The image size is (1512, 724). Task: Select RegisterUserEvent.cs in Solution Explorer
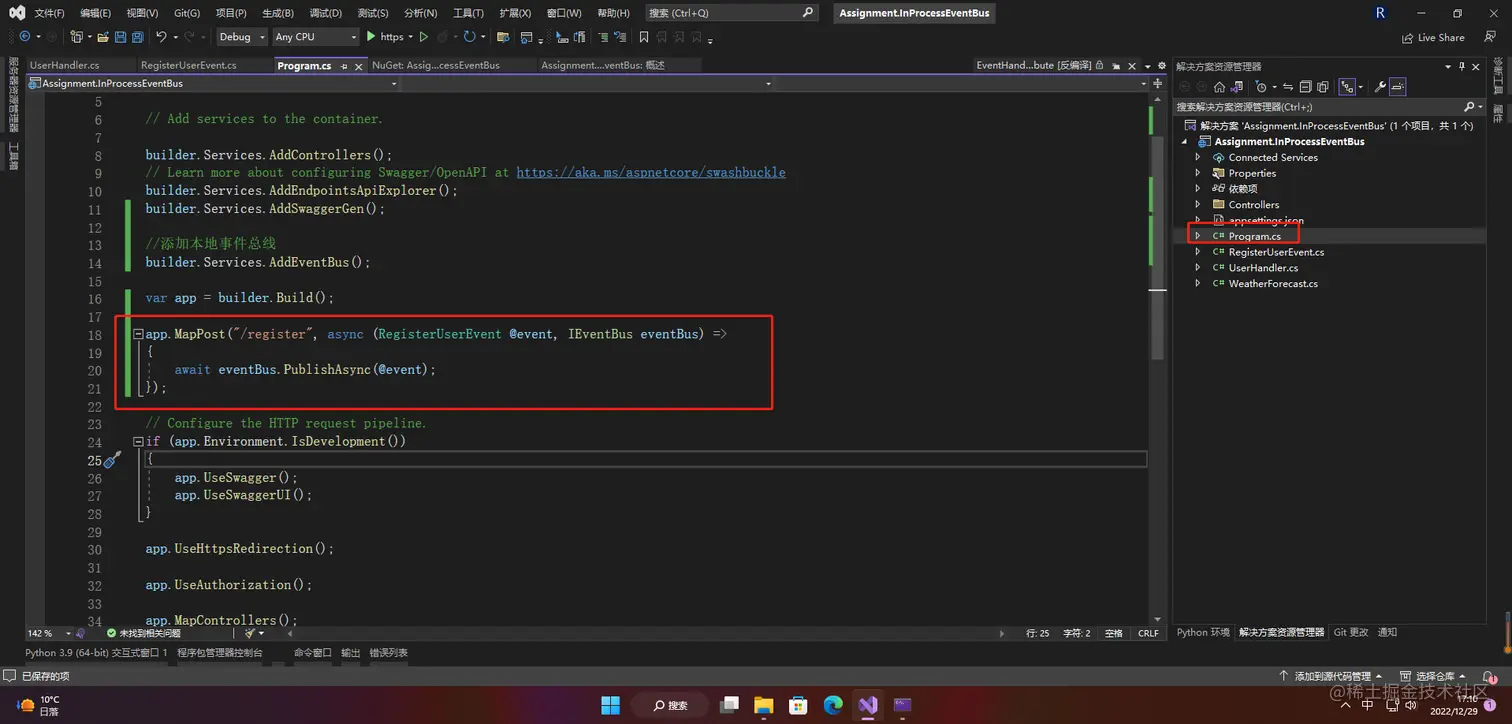1276,252
